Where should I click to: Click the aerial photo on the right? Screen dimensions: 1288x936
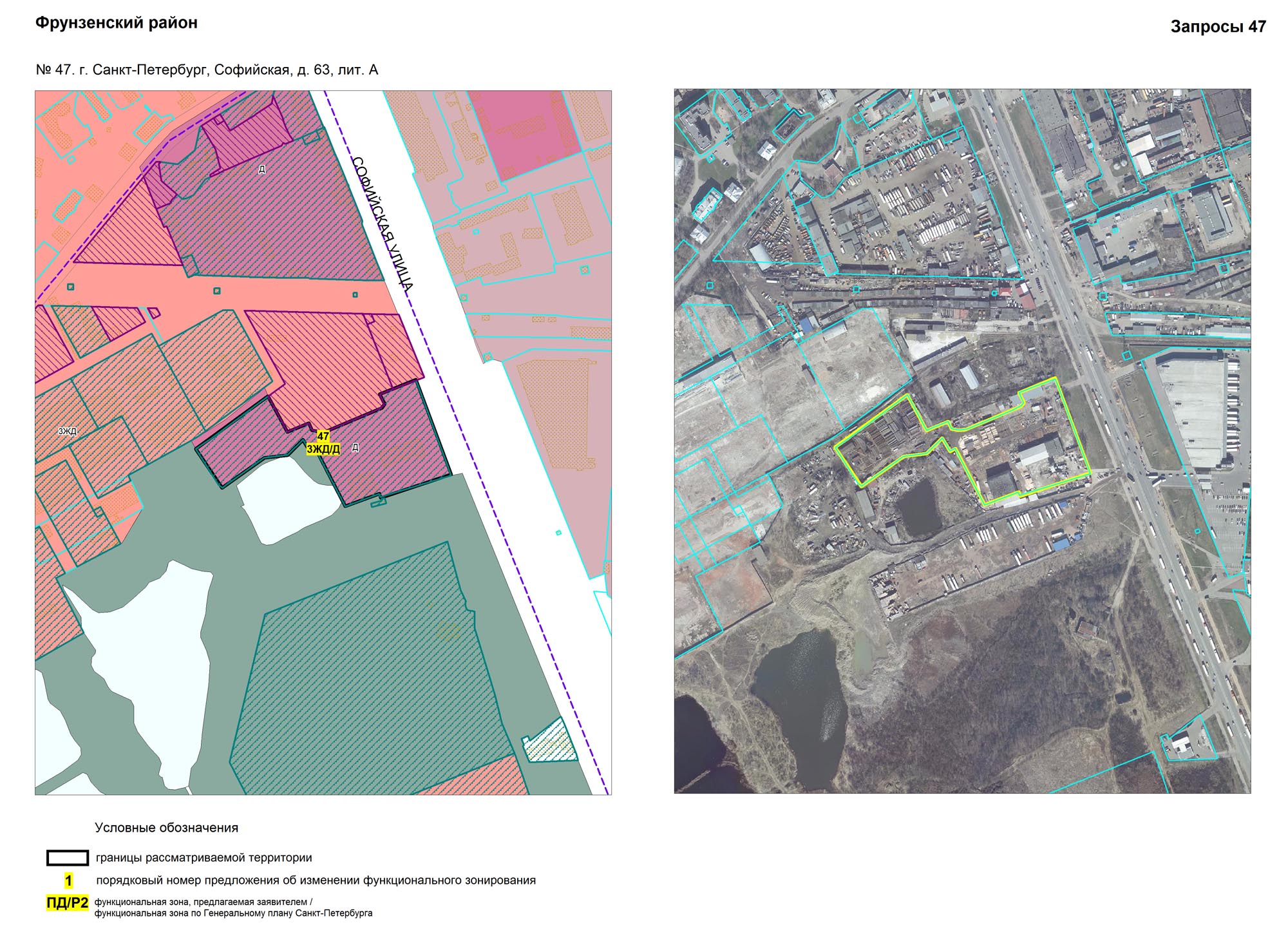pyautogui.click(x=962, y=441)
